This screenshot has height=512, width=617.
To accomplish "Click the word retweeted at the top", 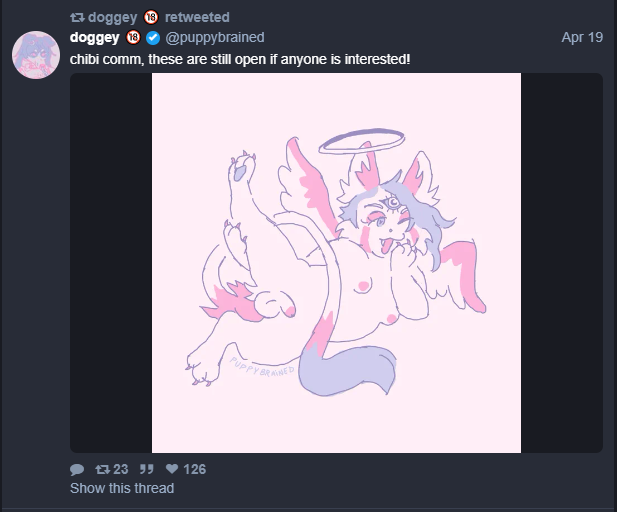I will point(197,17).
